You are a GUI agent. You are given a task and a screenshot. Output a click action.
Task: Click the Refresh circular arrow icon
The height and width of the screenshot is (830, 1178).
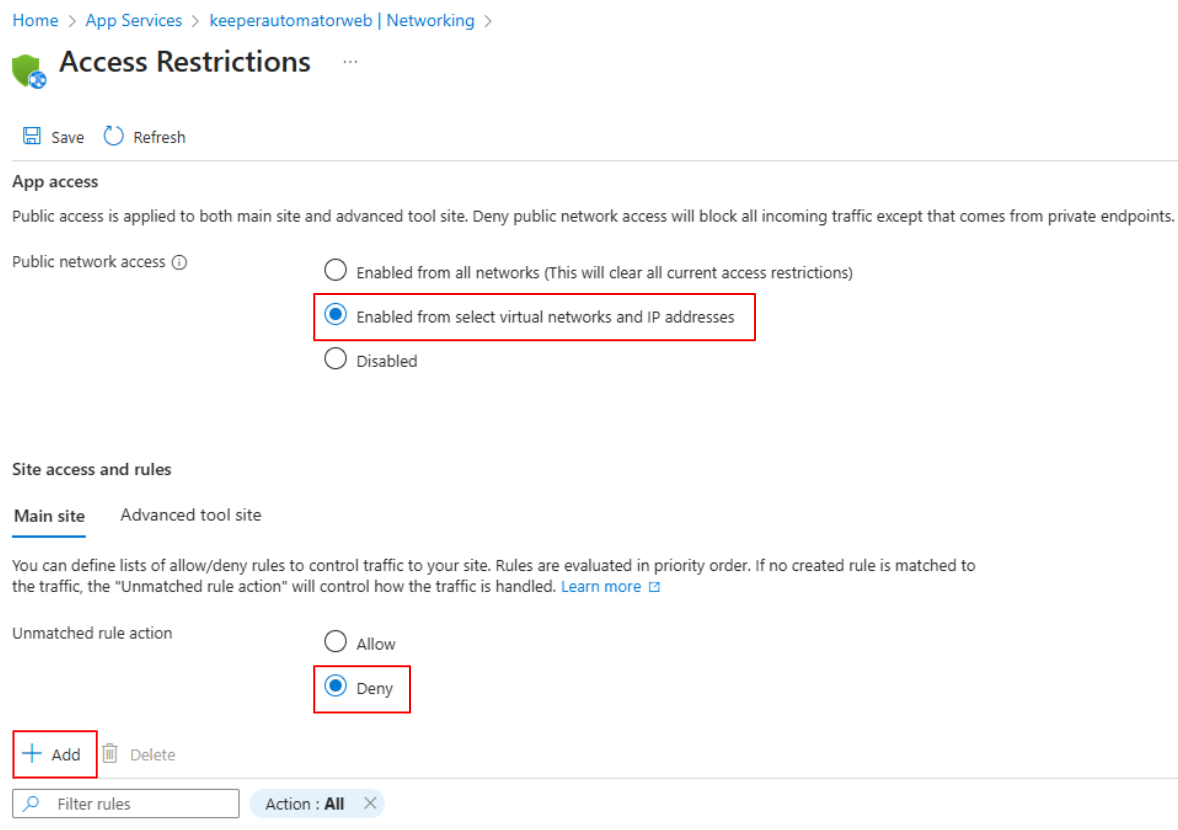(114, 136)
